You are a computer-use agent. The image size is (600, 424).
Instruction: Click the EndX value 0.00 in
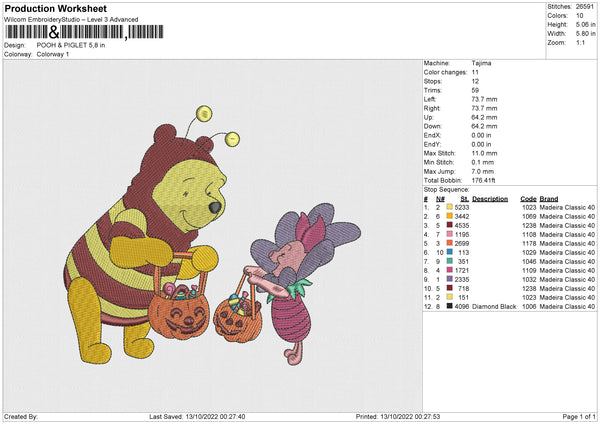[481, 135]
